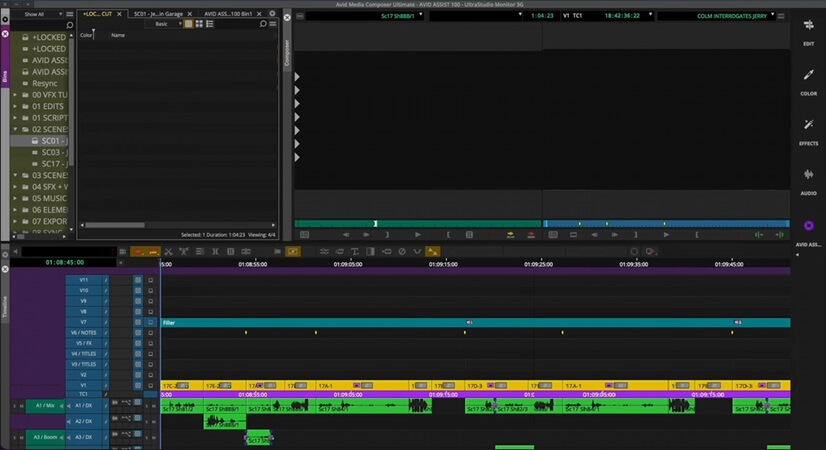Mute the A1 / Mix source track

(x=22, y=406)
